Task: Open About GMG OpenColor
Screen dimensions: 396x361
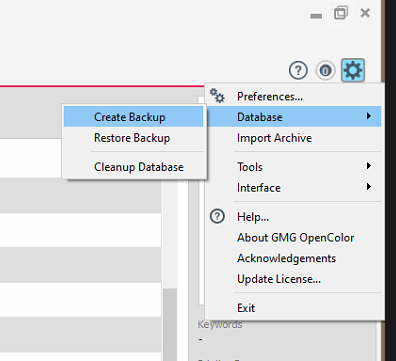Action: [294, 238]
